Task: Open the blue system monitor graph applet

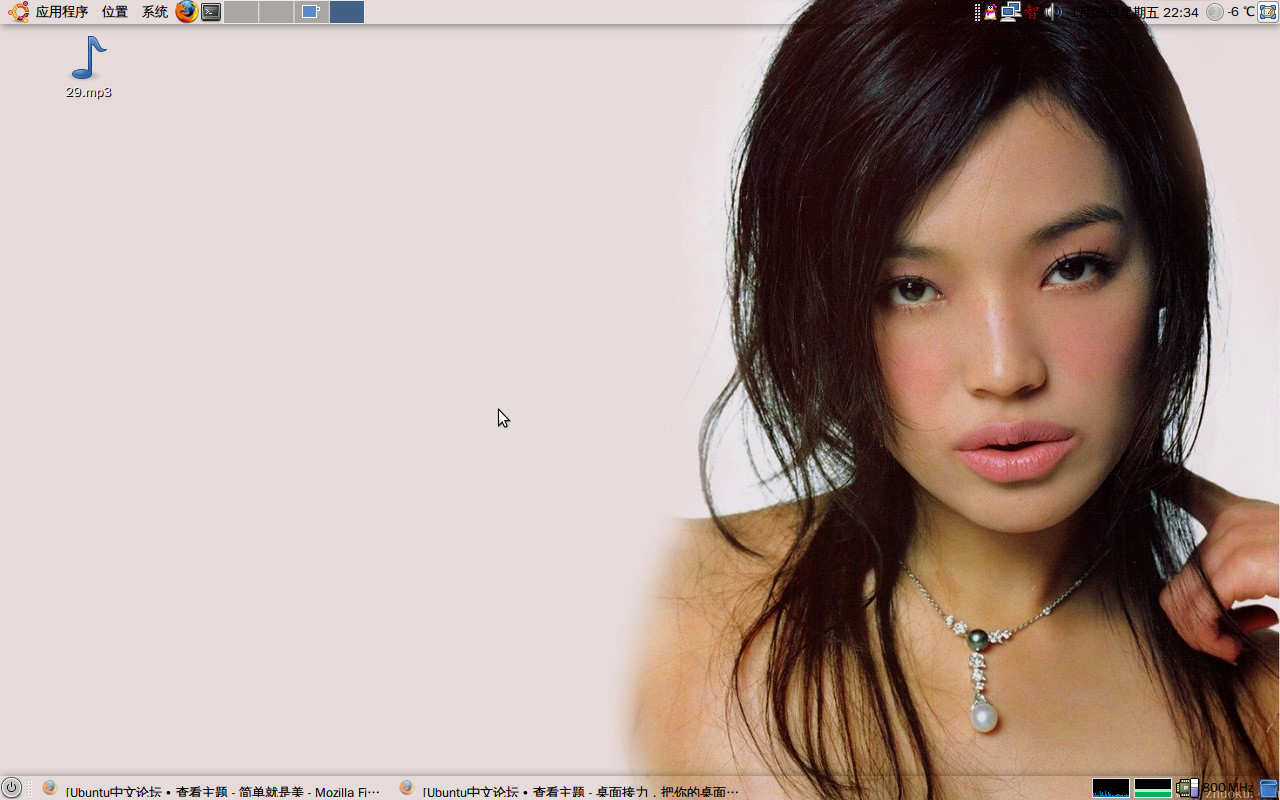Action: click(1111, 788)
